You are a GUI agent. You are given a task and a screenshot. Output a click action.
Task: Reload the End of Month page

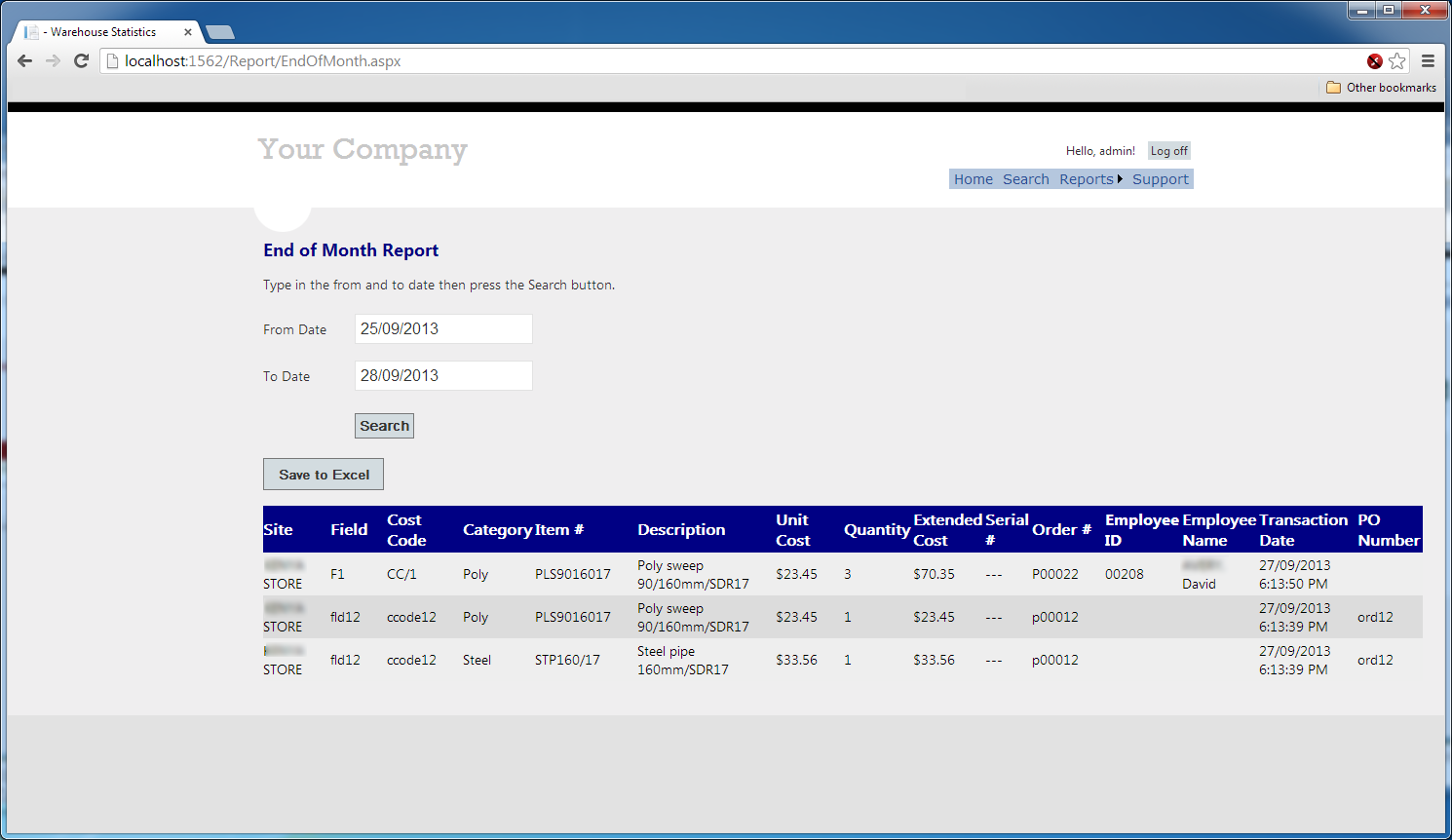click(82, 60)
